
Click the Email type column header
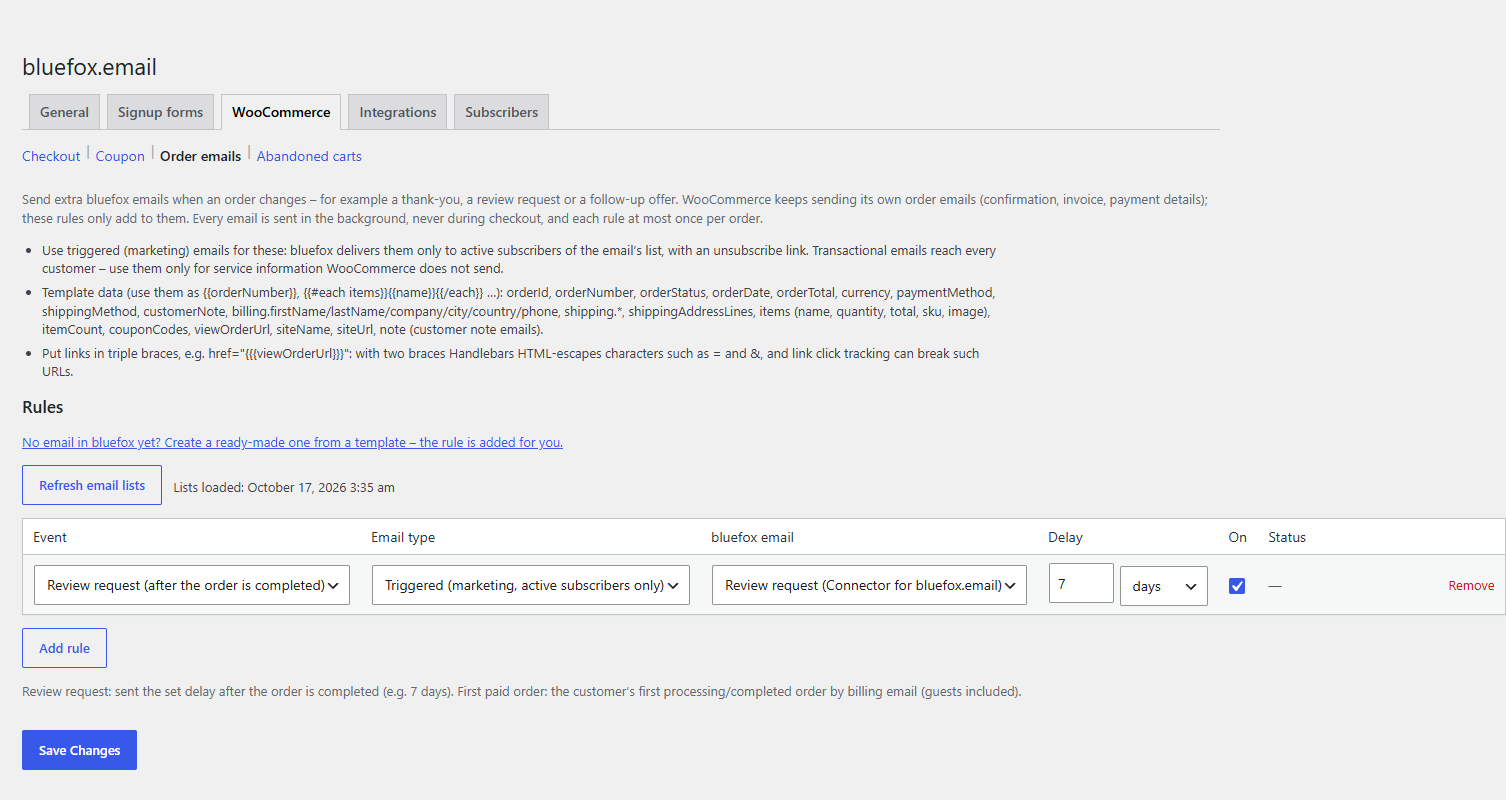pos(403,537)
